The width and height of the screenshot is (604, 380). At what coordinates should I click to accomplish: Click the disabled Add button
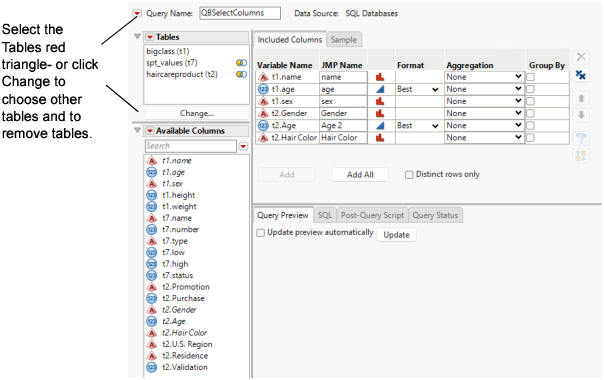287,175
